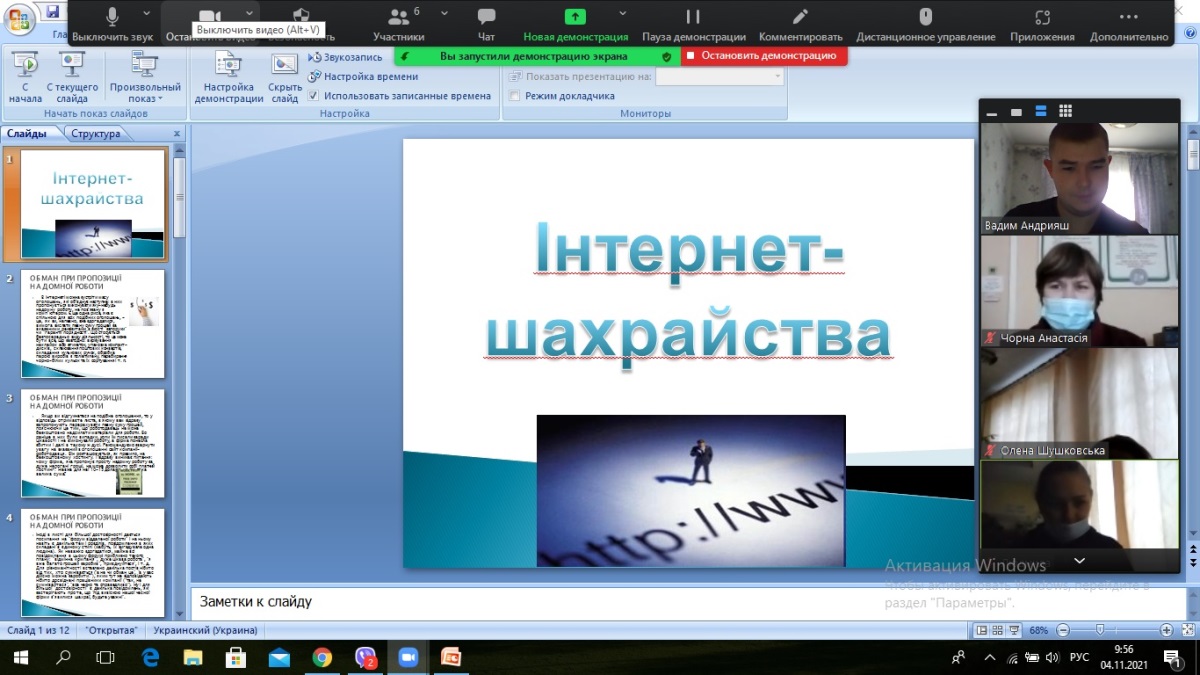Open More (Дополнительно) options

tap(1129, 24)
